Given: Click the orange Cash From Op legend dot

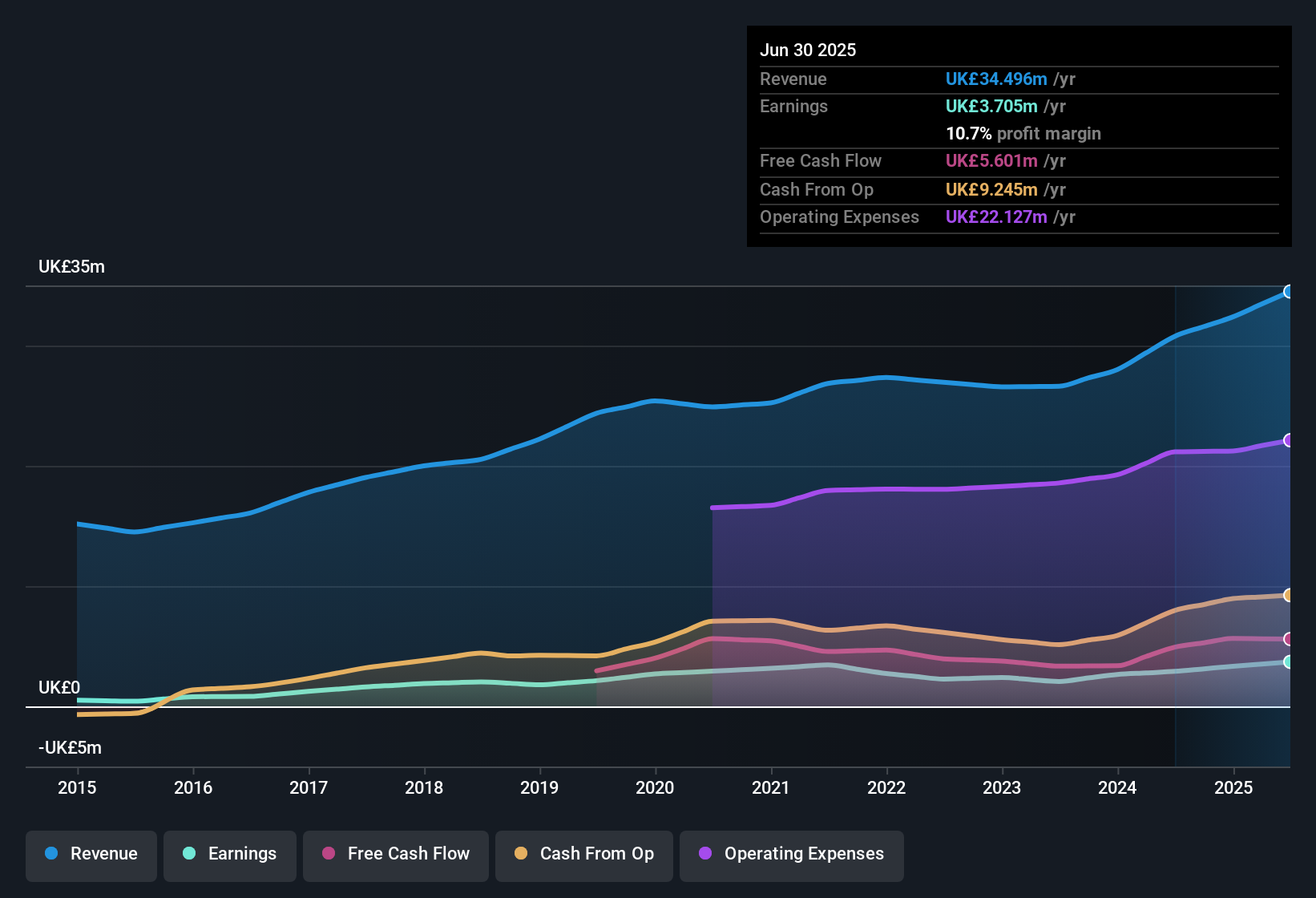Looking at the screenshot, I should (521, 854).
